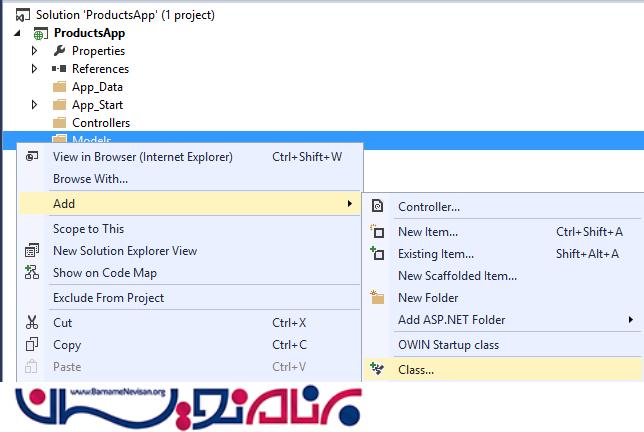Click the New Solution Explorer View icon
This screenshot has width=644, height=432.
coord(32,251)
